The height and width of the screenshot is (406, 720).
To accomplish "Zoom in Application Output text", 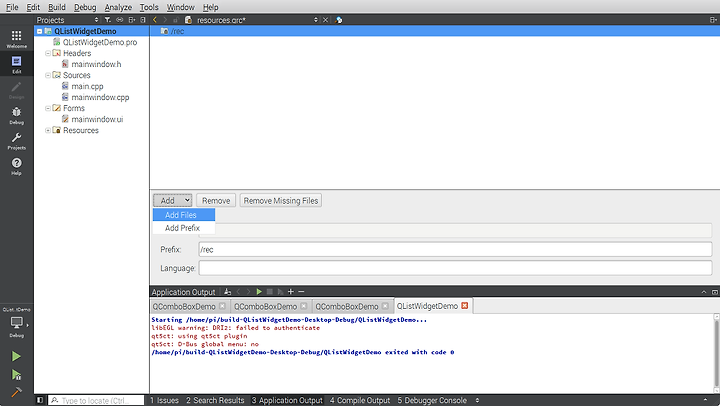I will (x=290, y=292).
